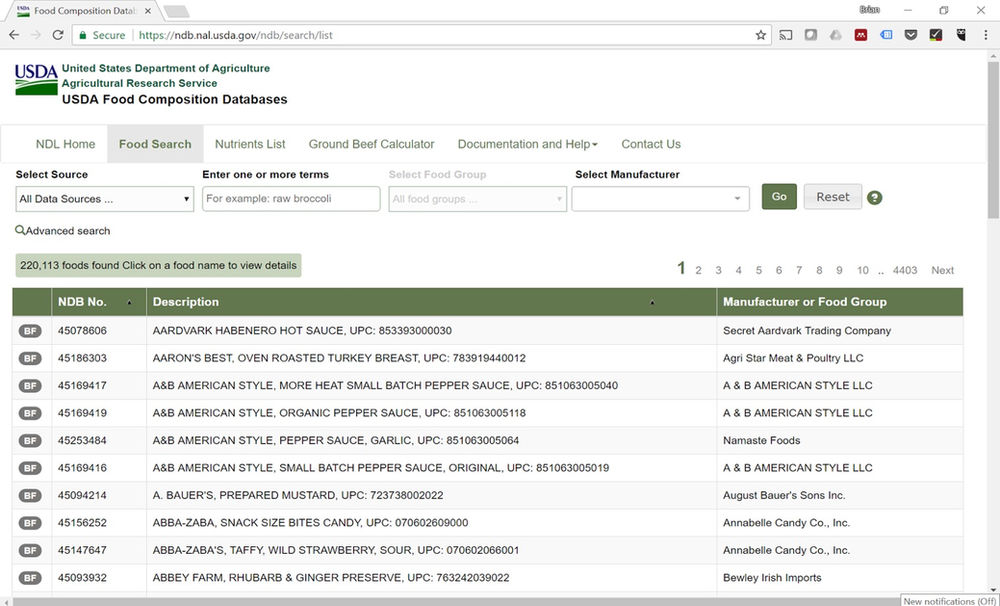Click the BF badge for Abbey Farm preserve

click(30, 578)
